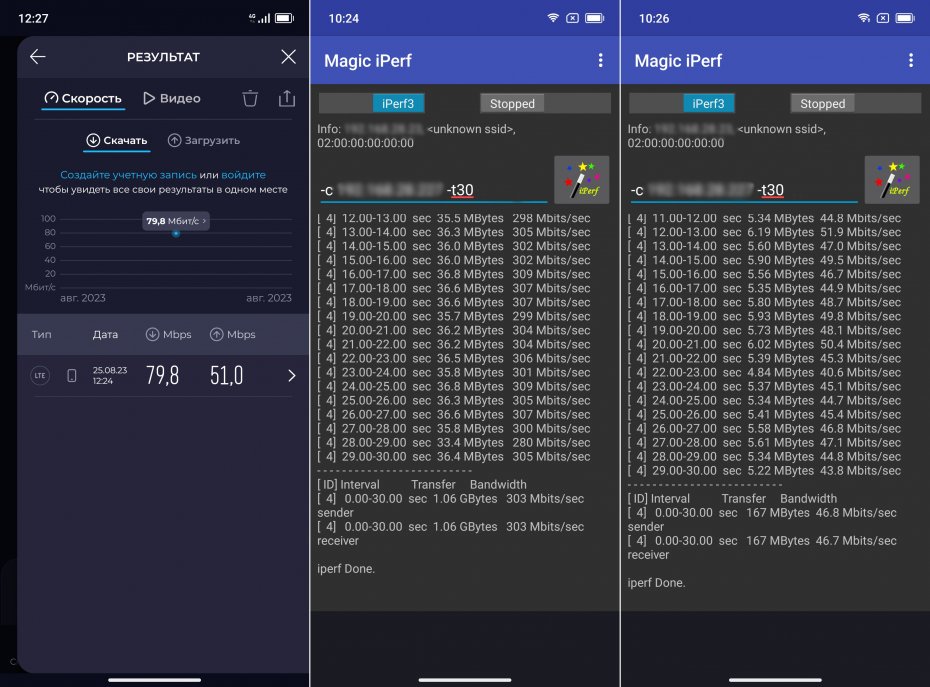Tap the back arrow in the Результат header
Viewport: 930px width, 687px height.
[38, 57]
